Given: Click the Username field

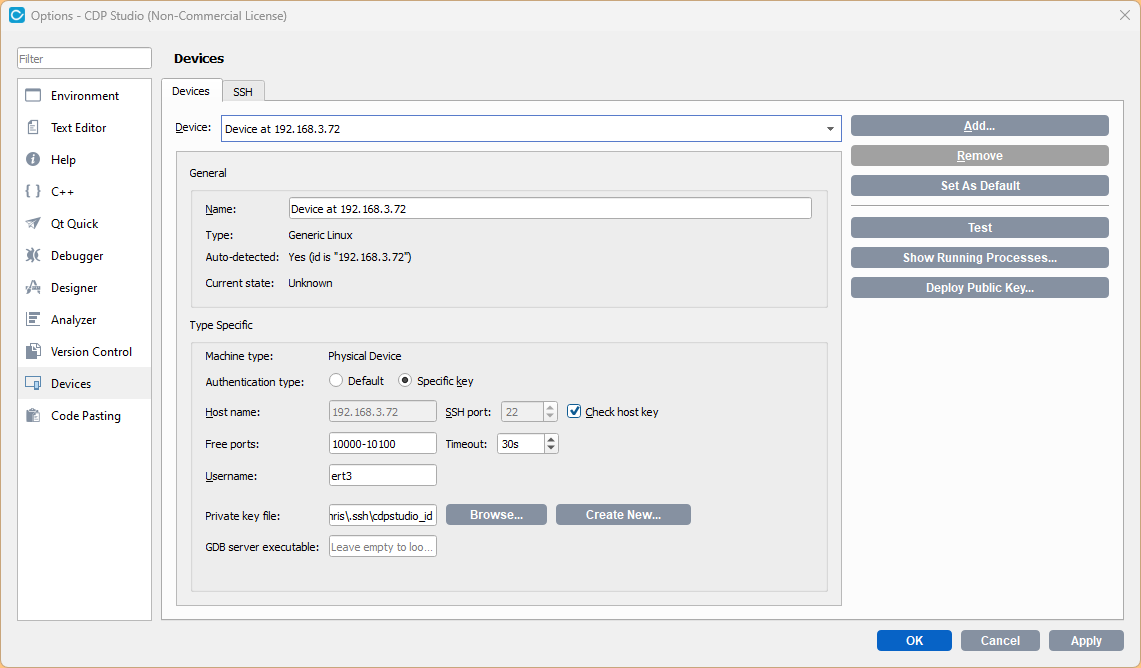Looking at the screenshot, I should pyautogui.click(x=383, y=475).
